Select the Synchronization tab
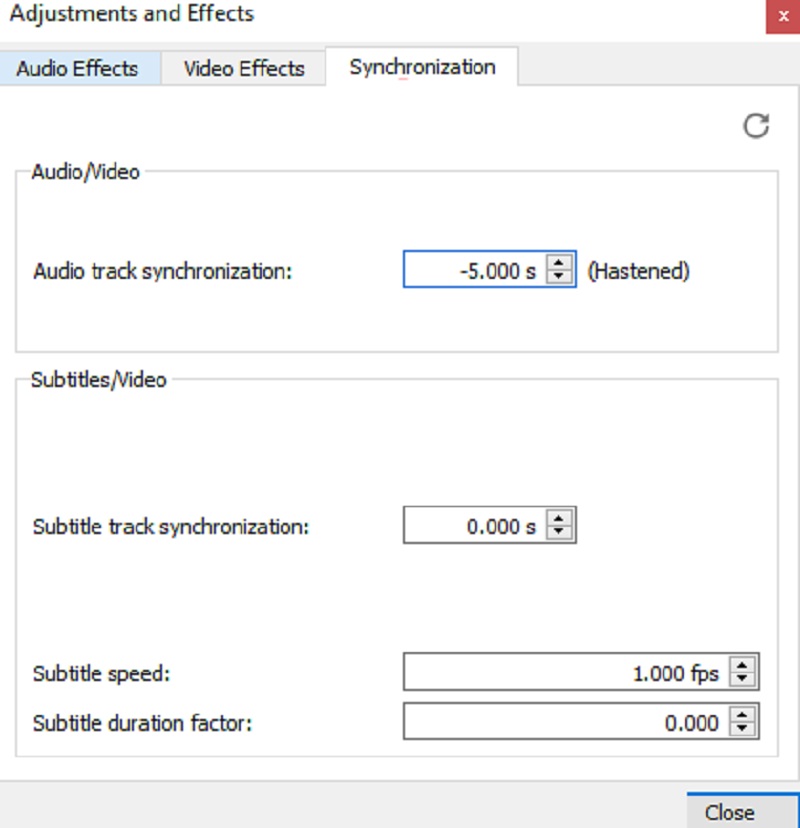The height and width of the screenshot is (828, 800). pos(422,67)
